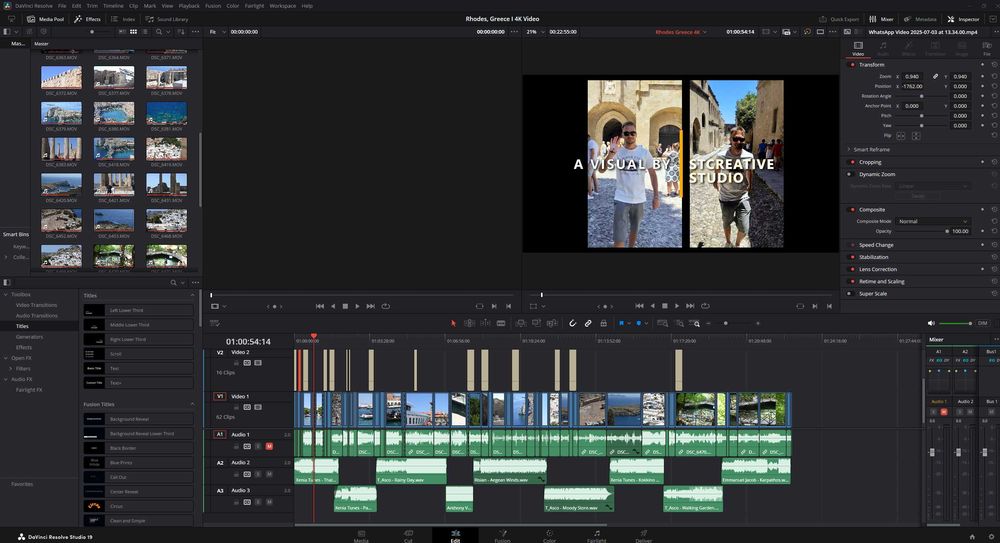The image size is (1000, 543).
Task: Enable the Dynamic Zoom toggle
Action: point(849,174)
